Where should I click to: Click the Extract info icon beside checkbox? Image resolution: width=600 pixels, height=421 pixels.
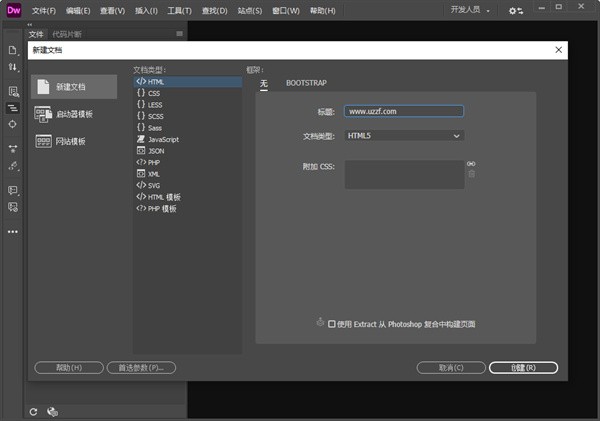(x=320, y=322)
